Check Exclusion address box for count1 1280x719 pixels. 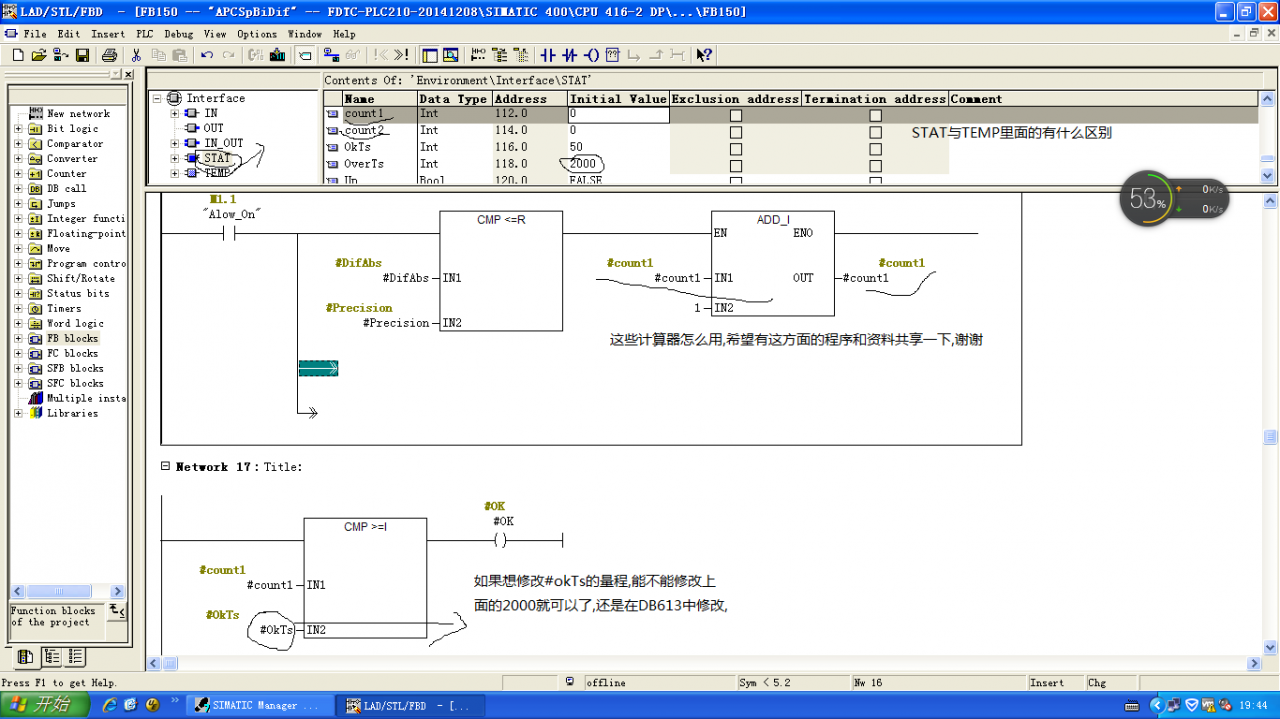(x=736, y=115)
